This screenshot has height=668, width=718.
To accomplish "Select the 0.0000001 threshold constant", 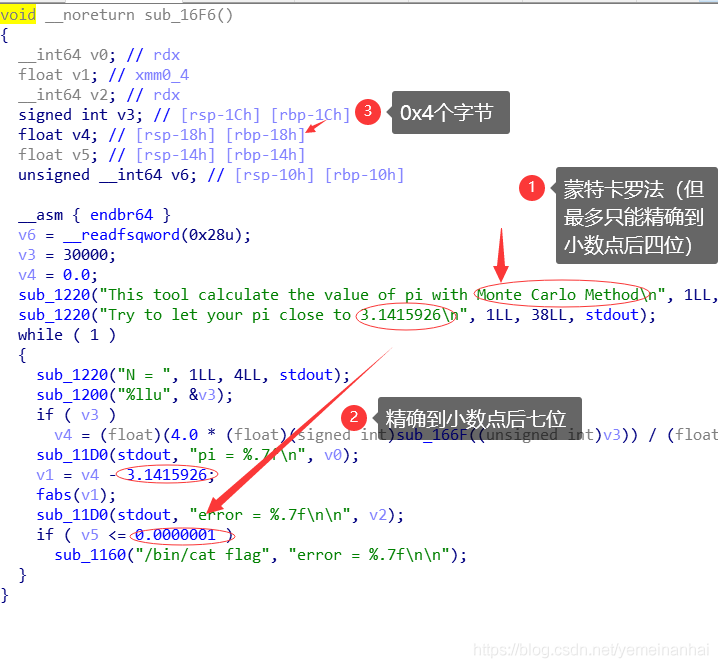I will point(175,535).
